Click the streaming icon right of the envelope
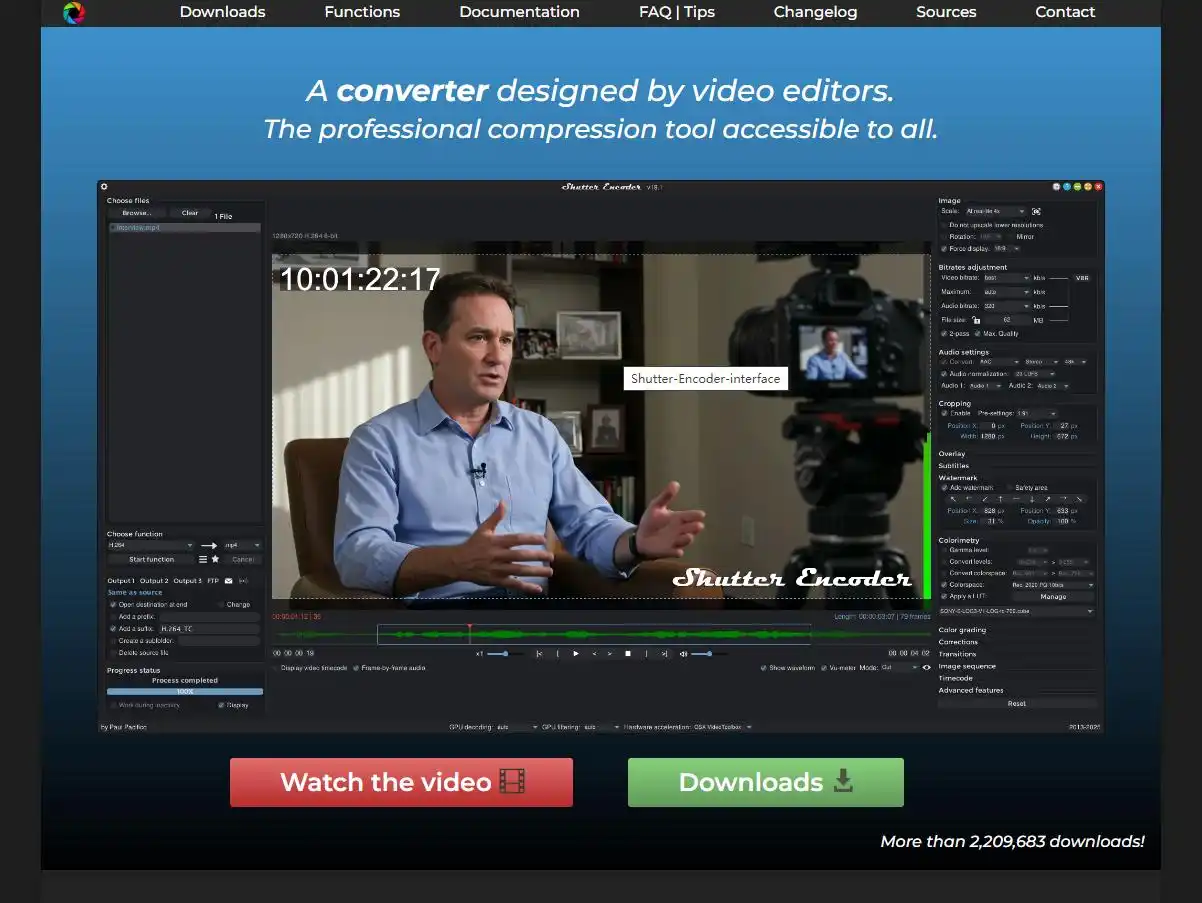 click(x=243, y=581)
